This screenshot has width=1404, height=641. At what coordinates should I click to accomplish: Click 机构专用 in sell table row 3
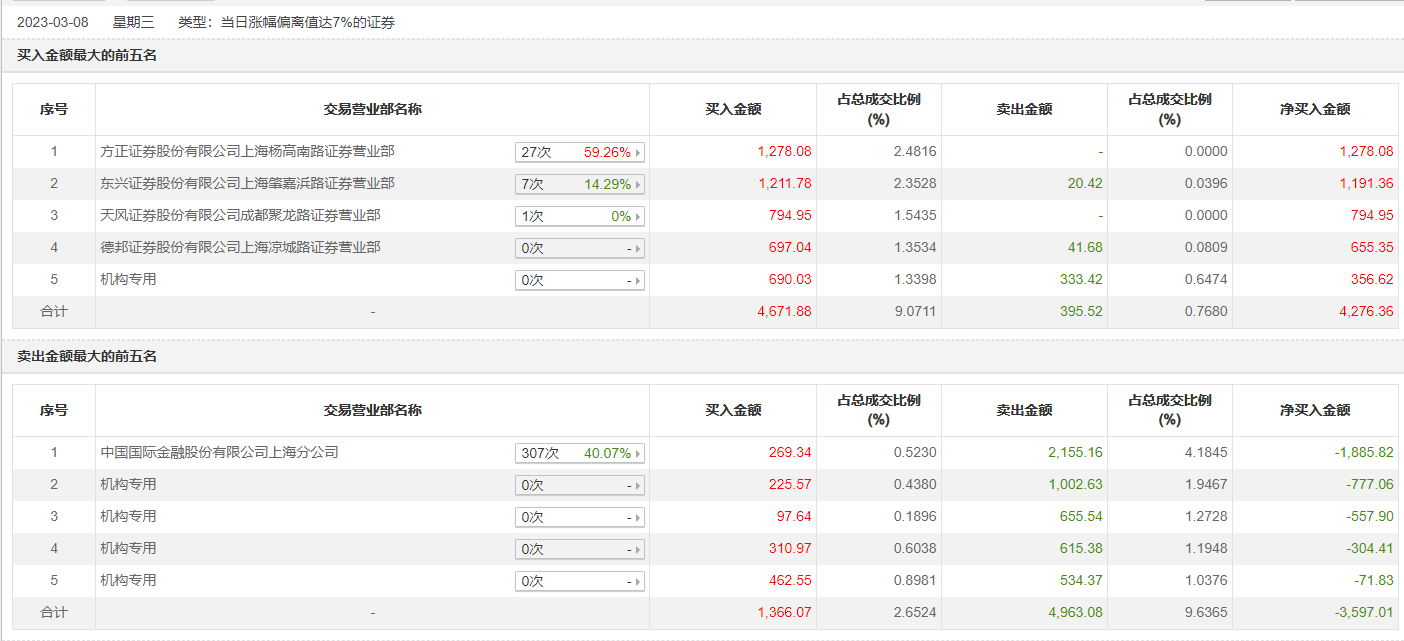pyautogui.click(x=129, y=517)
